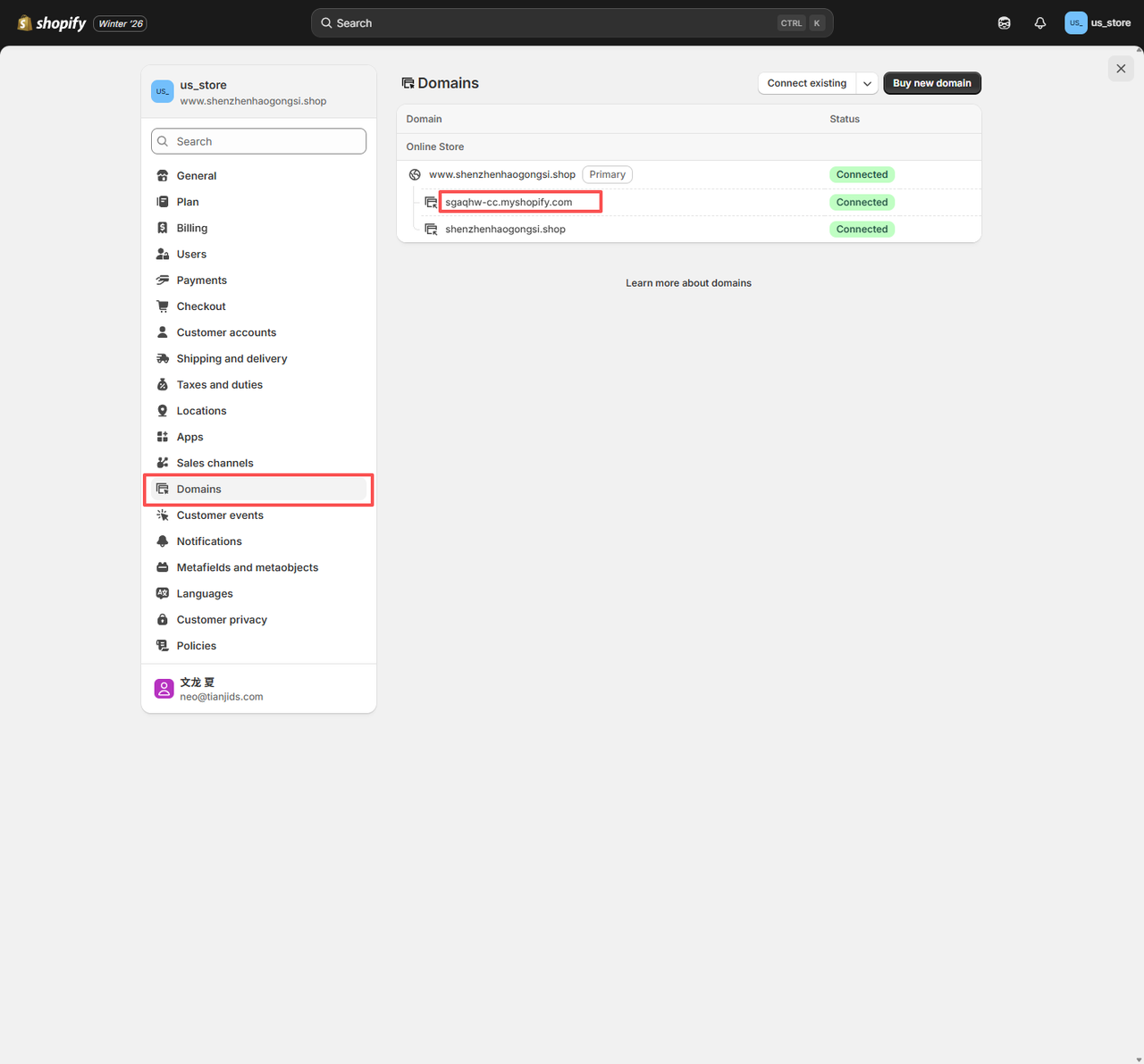Viewport: 1144px width, 1064px height.
Task: Click the Buy new domain button
Action: point(931,83)
